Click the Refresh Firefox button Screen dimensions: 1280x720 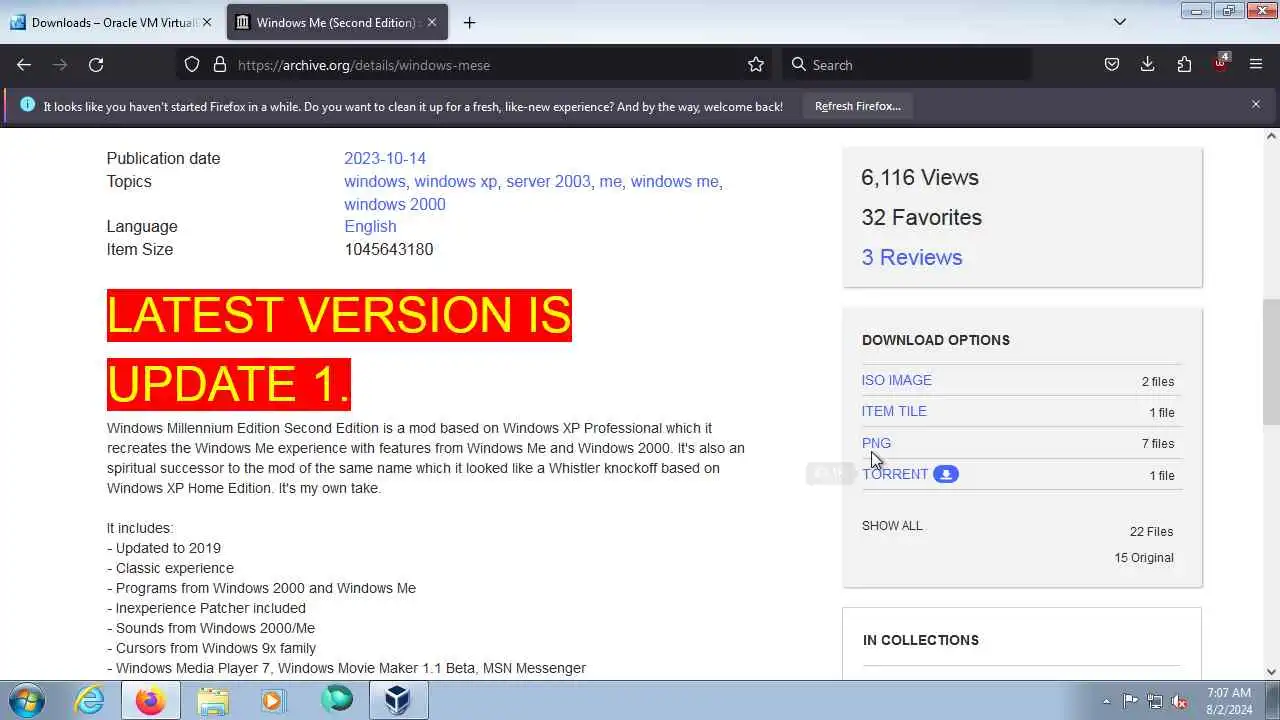[857, 106]
